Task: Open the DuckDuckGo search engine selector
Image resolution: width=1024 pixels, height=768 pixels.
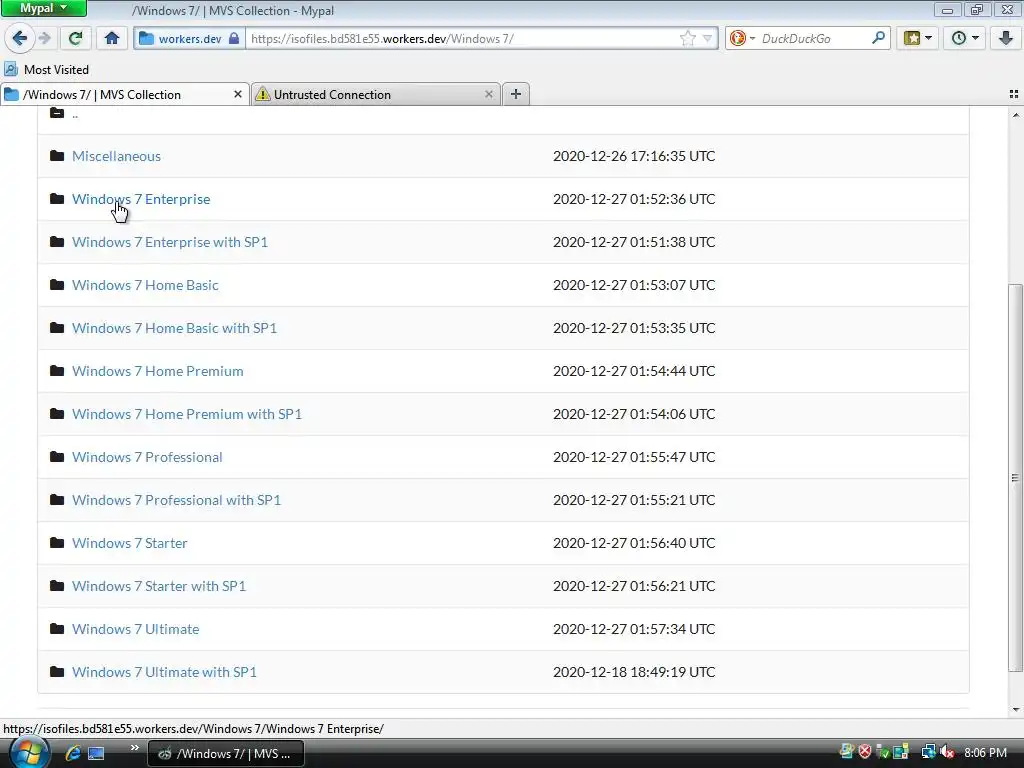Action: pos(742,39)
